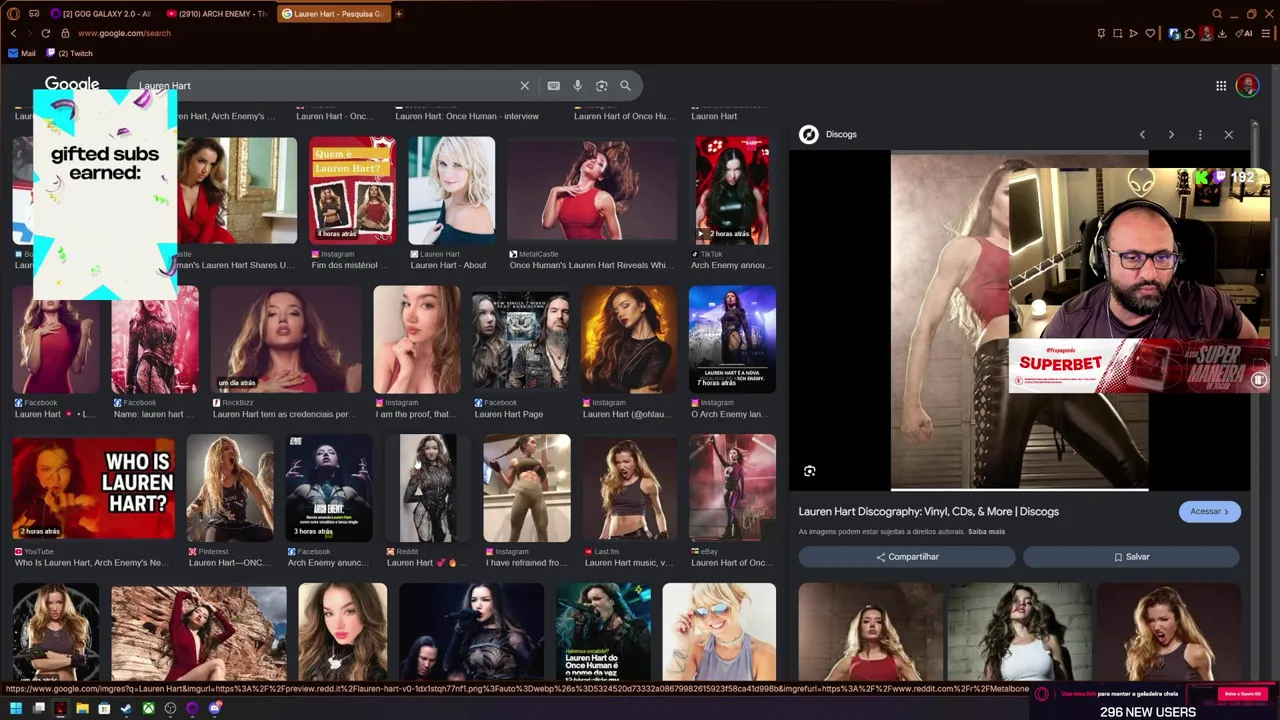Open the Google apps grid
Screen dimensions: 1280x720
[x=1221, y=86]
